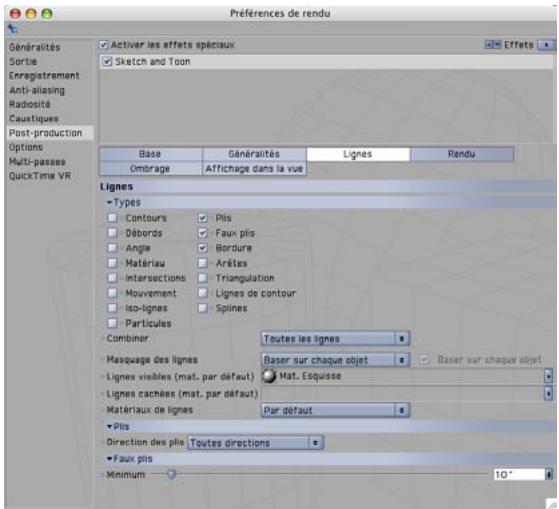Click the small arrows icon left of Effets
The width and height of the screenshot is (559, 509).
[493, 45]
